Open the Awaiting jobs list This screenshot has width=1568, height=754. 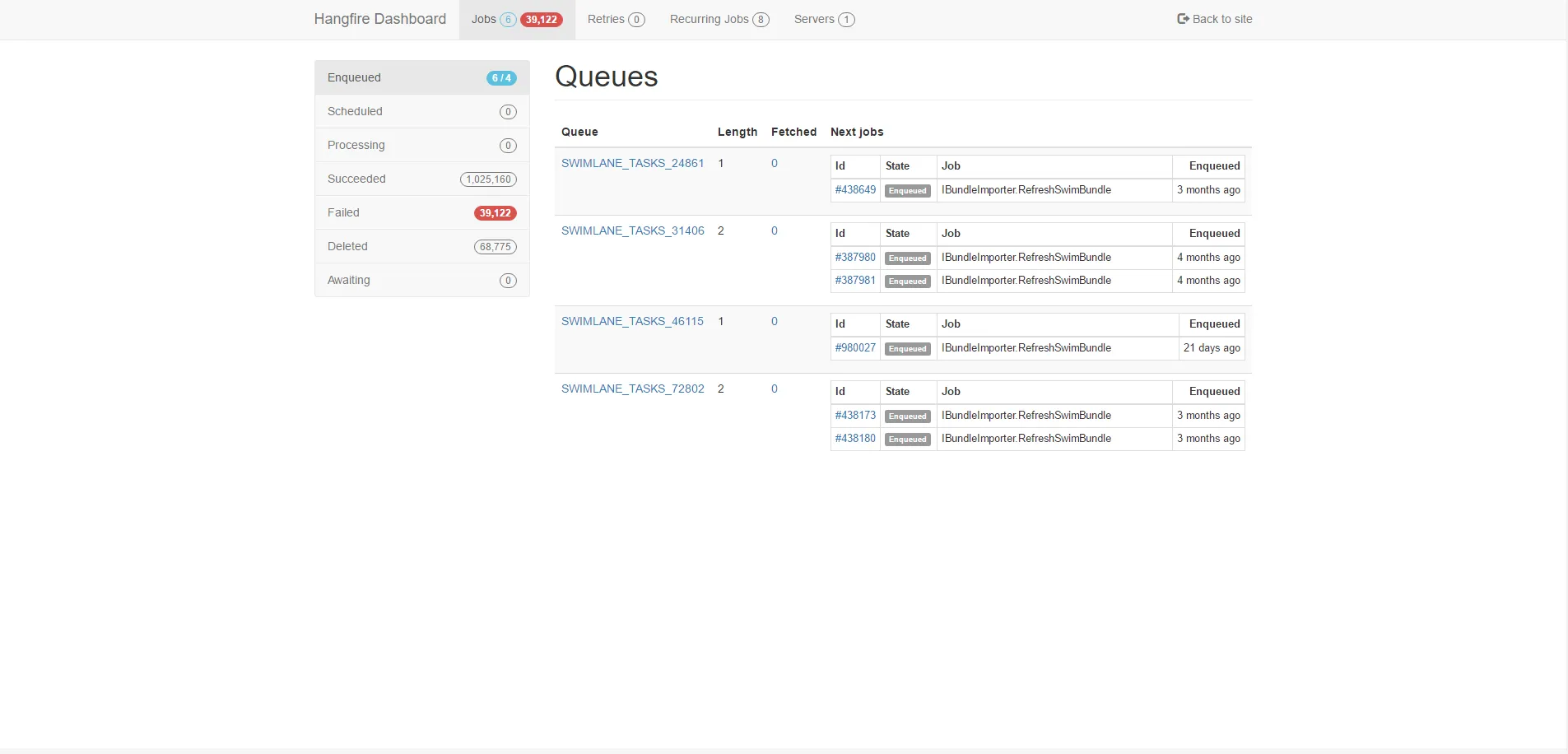point(421,280)
